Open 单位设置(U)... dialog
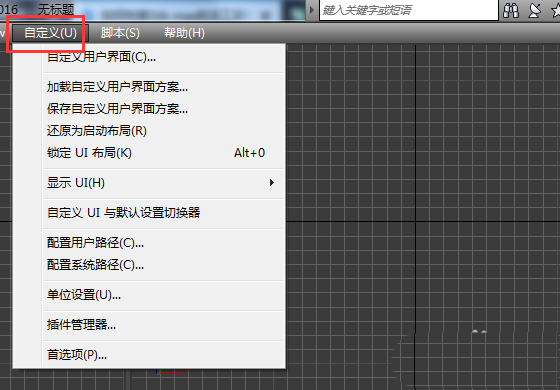The image size is (560, 390). pos(164,295)
